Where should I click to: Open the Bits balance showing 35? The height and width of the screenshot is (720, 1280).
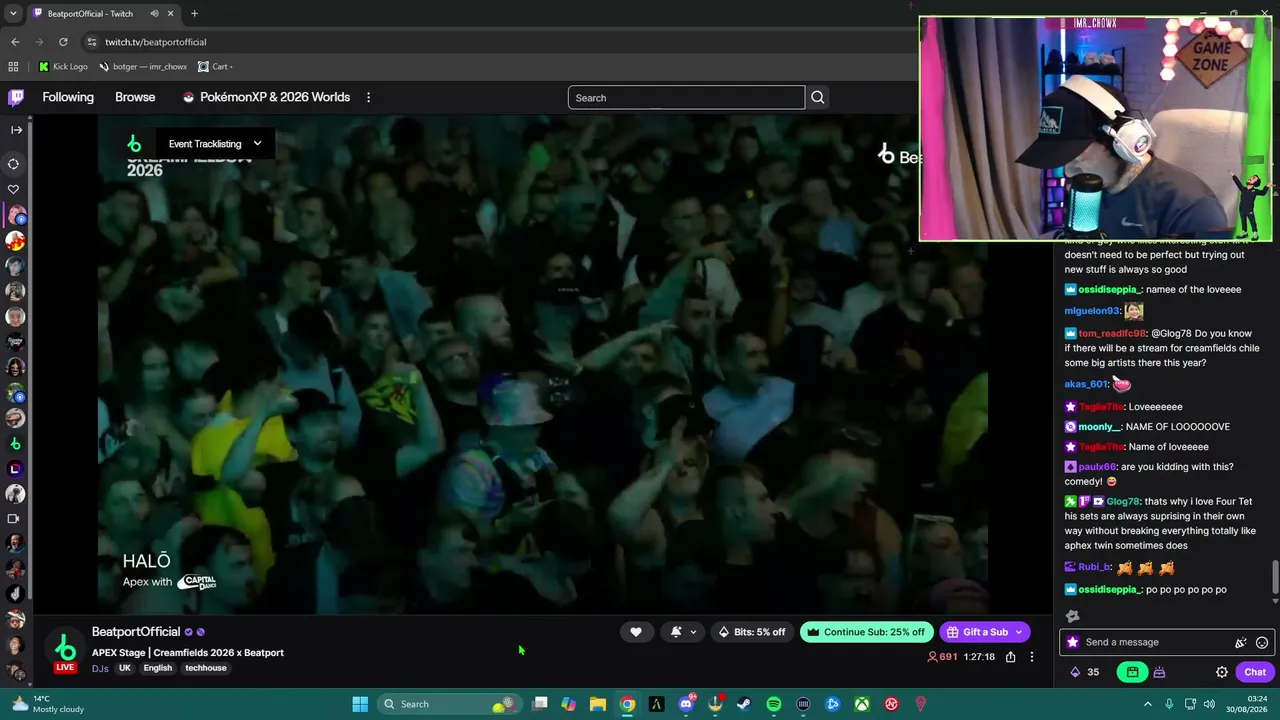1084,672
